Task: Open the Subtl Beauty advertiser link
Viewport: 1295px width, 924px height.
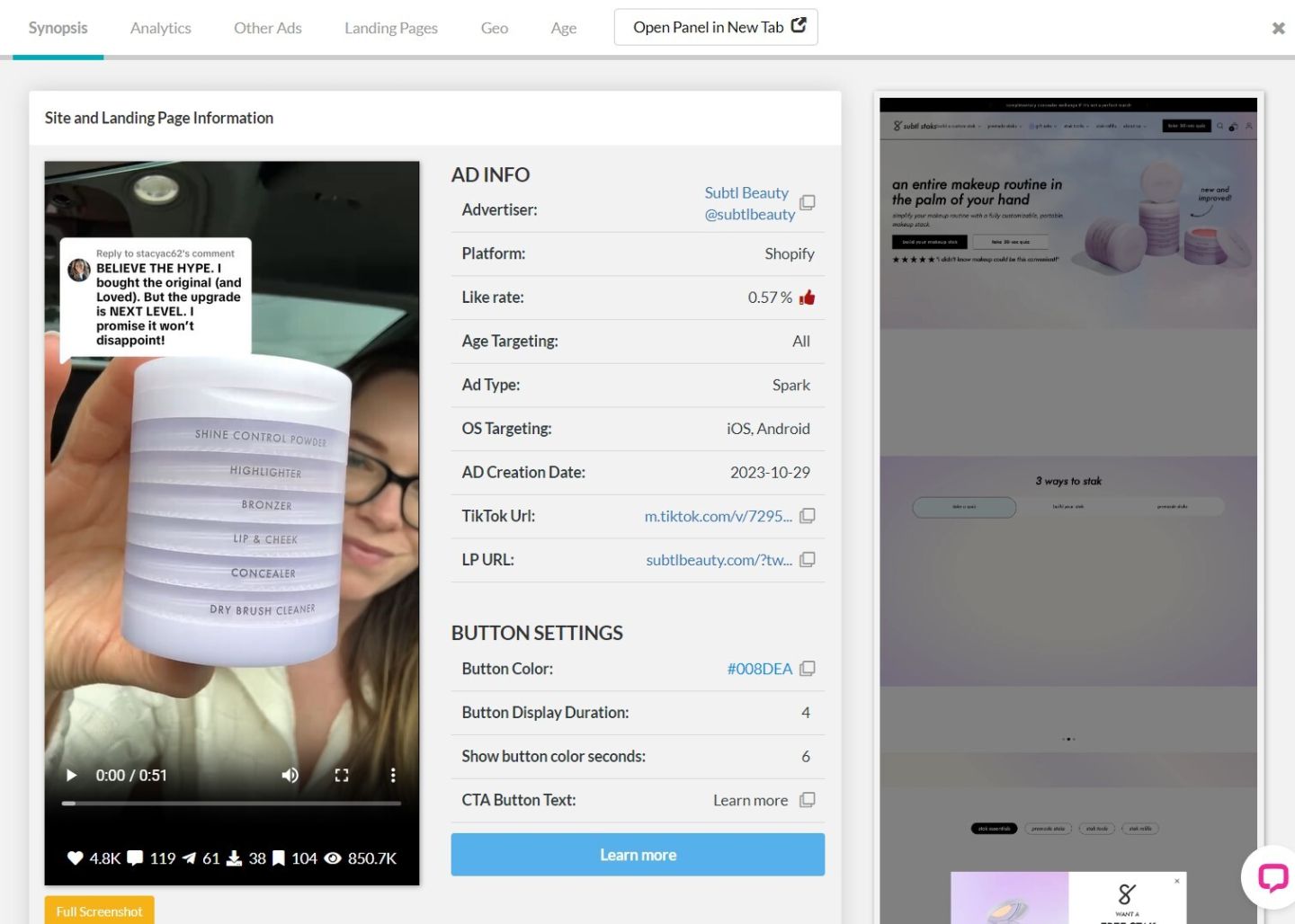Action: (x=746, y=192)
